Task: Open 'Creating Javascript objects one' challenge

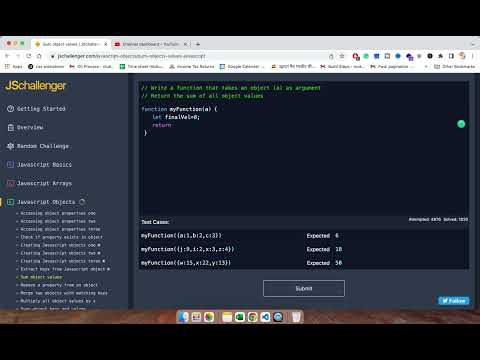Action: point(60,245)
